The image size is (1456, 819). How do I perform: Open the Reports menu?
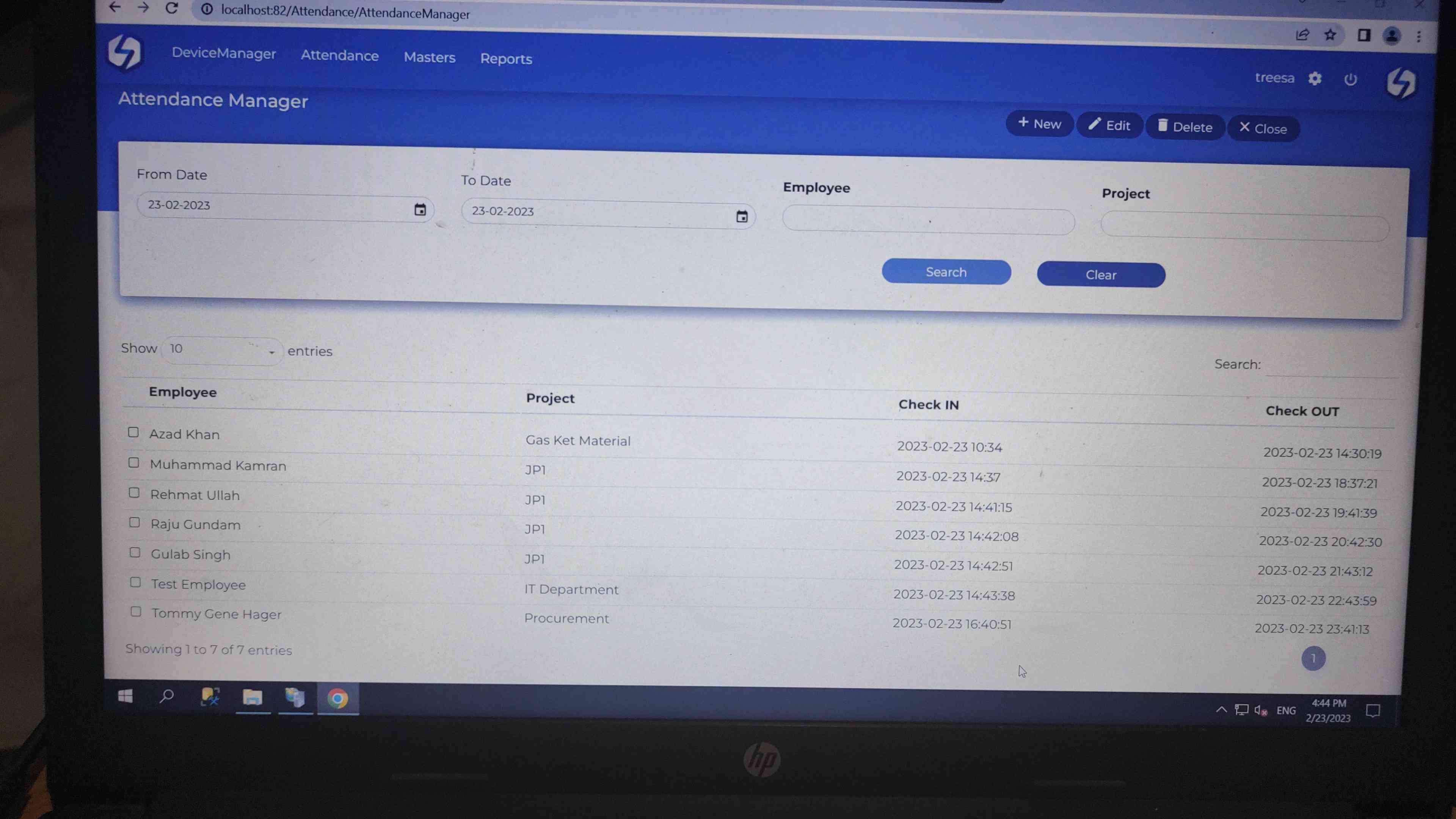[506, 59]
